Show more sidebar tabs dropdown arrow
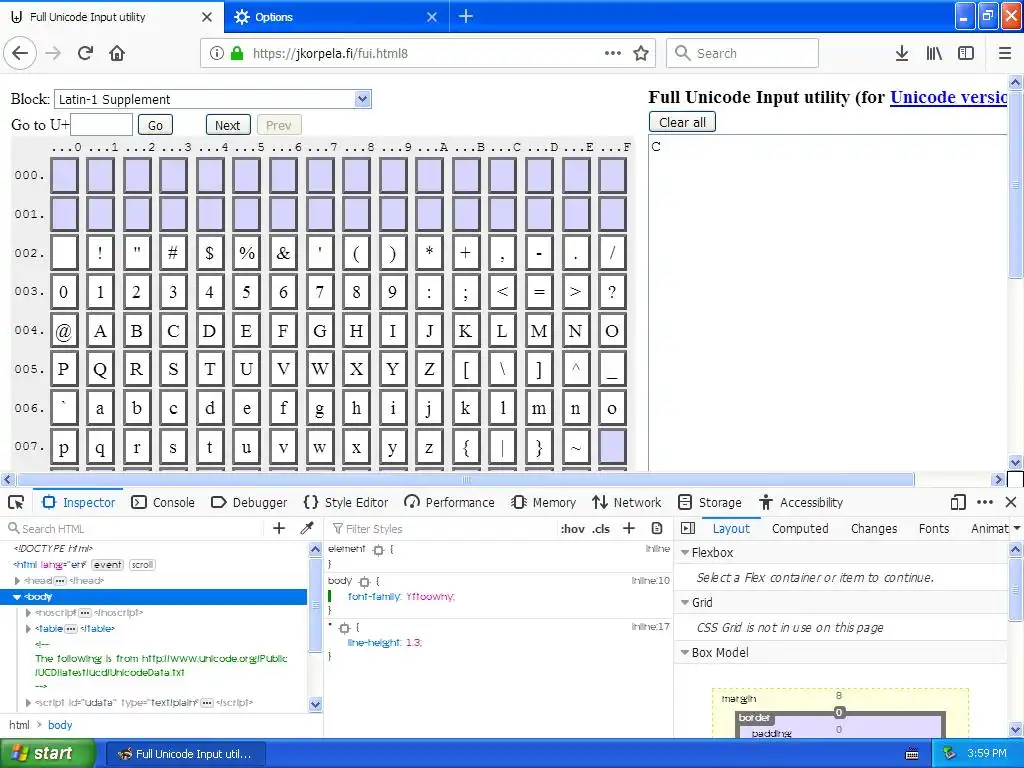Image resolution: width=1024 pixels, height=768 pixels. pyautogui.click(x=1017, y=528)
